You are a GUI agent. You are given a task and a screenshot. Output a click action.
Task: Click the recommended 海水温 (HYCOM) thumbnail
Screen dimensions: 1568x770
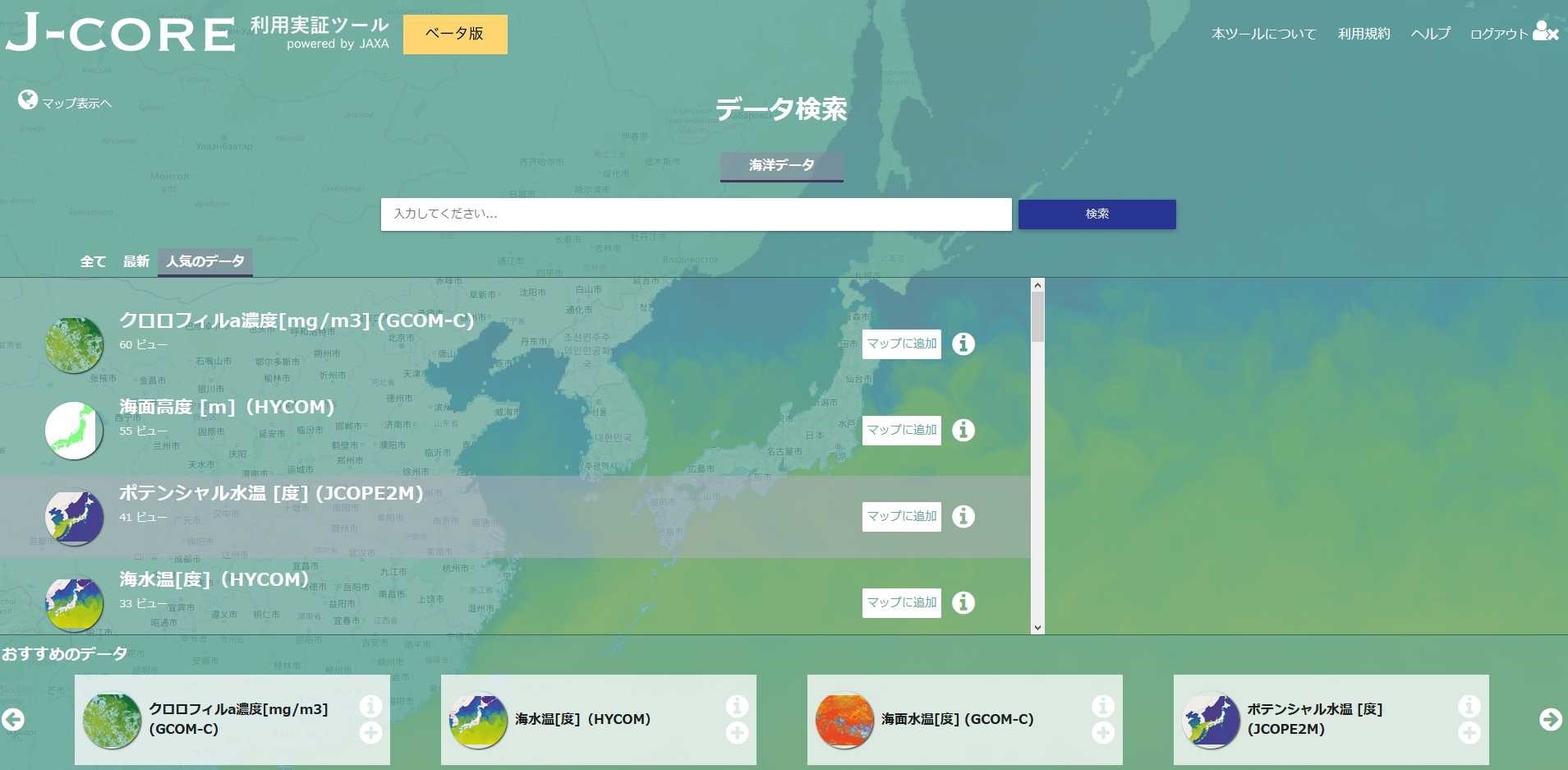[478, 720]
